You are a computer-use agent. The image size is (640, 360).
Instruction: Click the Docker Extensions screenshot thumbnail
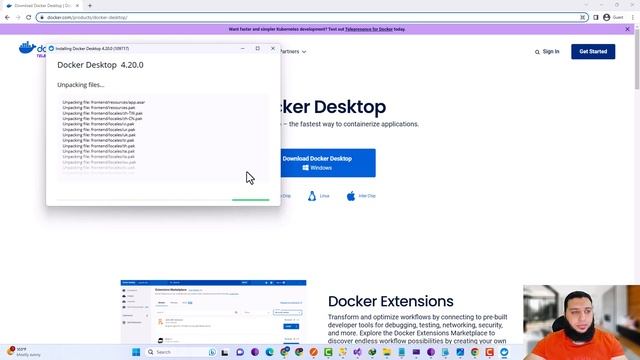213,311
